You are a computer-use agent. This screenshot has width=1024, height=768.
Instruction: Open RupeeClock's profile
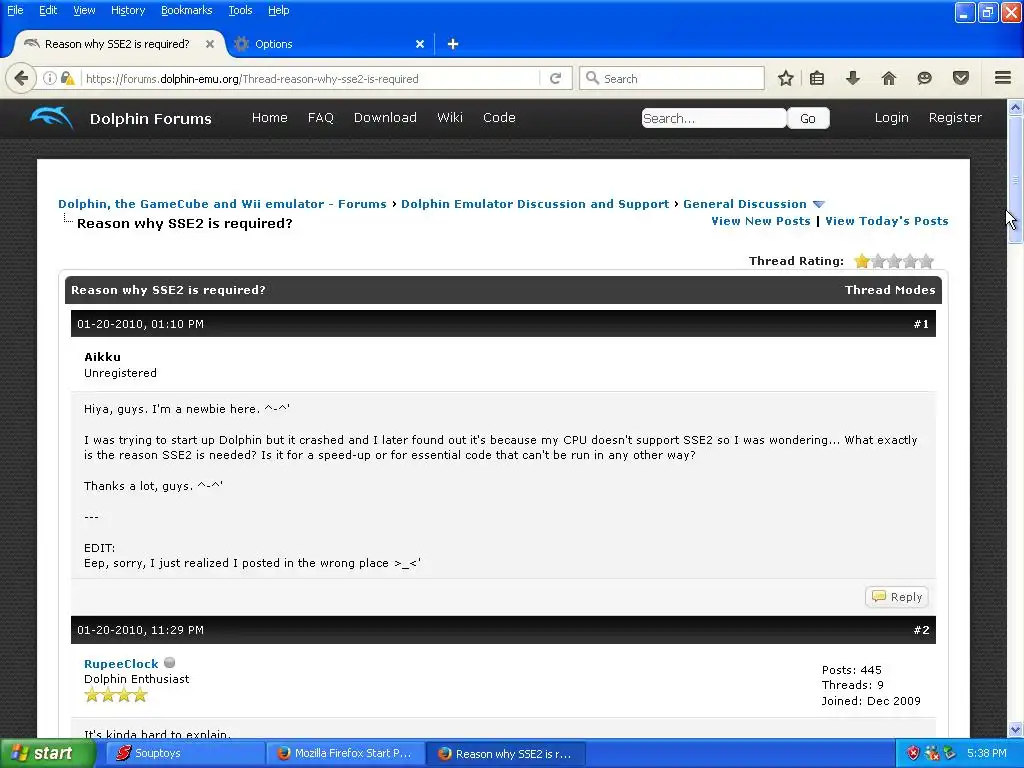coord(121,664)
